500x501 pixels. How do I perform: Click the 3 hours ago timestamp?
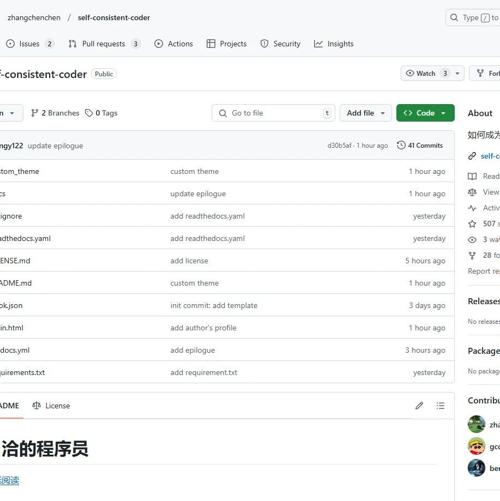[x=425, y=350]
